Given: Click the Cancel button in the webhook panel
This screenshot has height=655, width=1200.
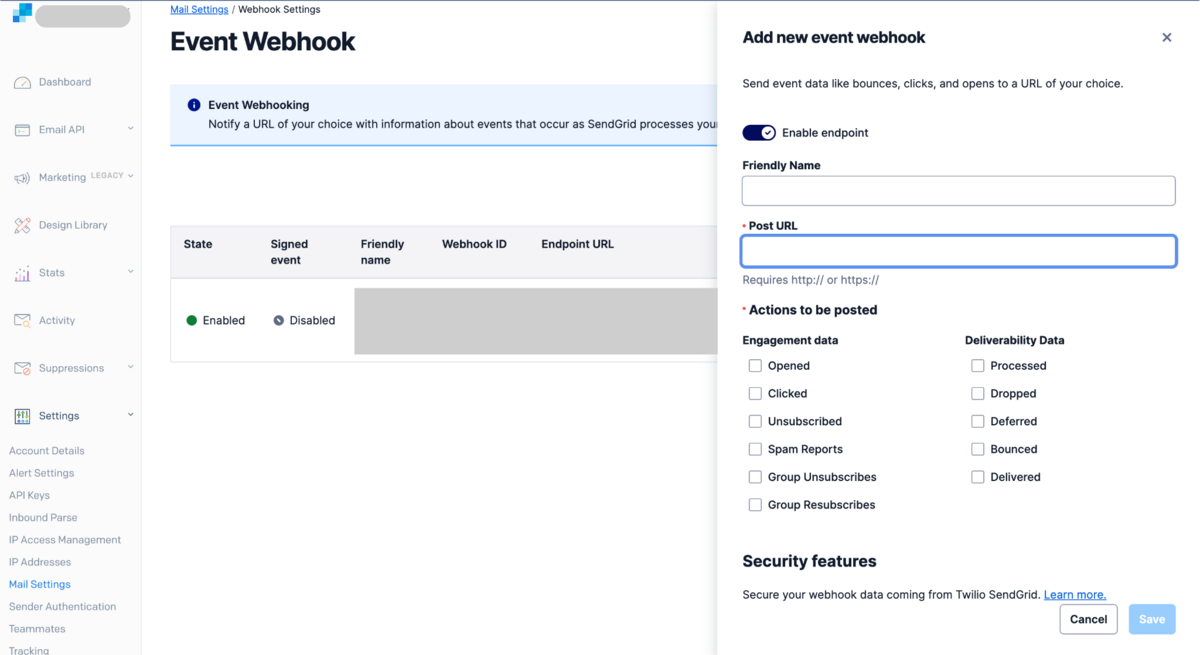Looking at the screenshot, I should pos(1088,619).
